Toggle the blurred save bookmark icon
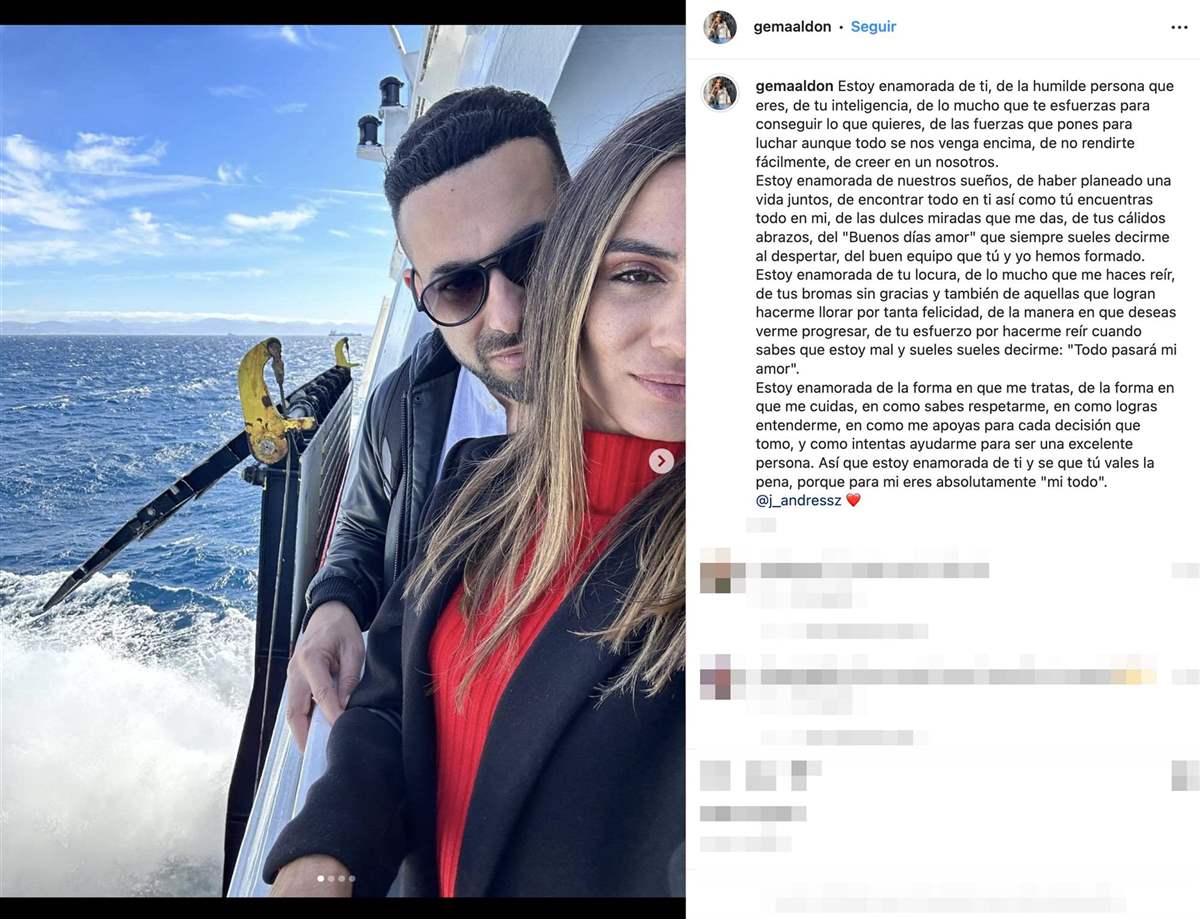This screenshot has width=1200, height=919. pyautogui.click(x=1185, y=775)
